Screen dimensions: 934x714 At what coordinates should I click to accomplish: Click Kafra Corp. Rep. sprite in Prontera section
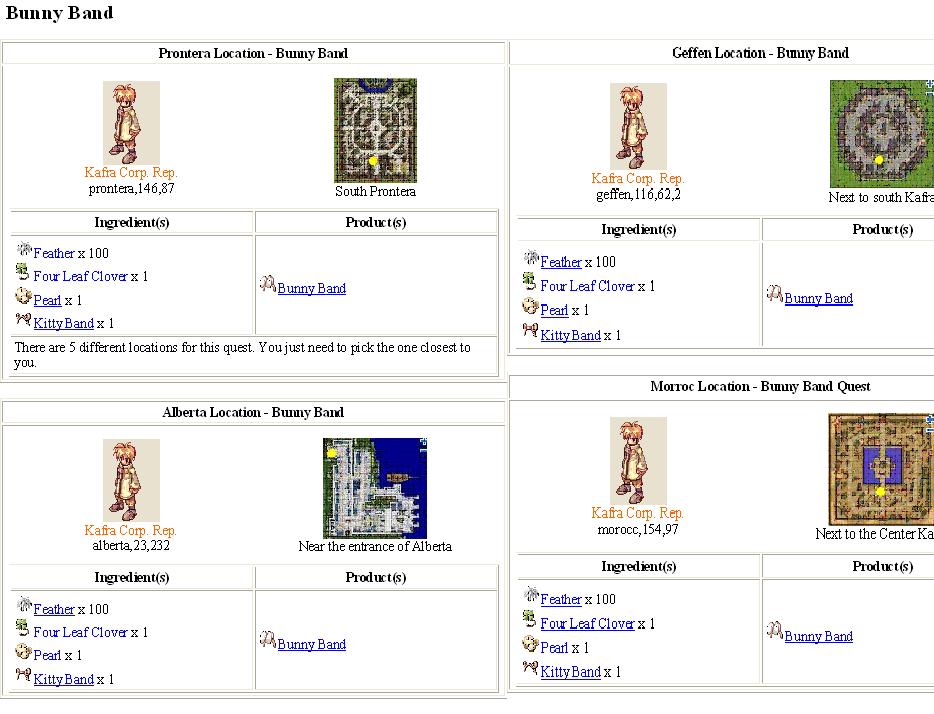131,123
